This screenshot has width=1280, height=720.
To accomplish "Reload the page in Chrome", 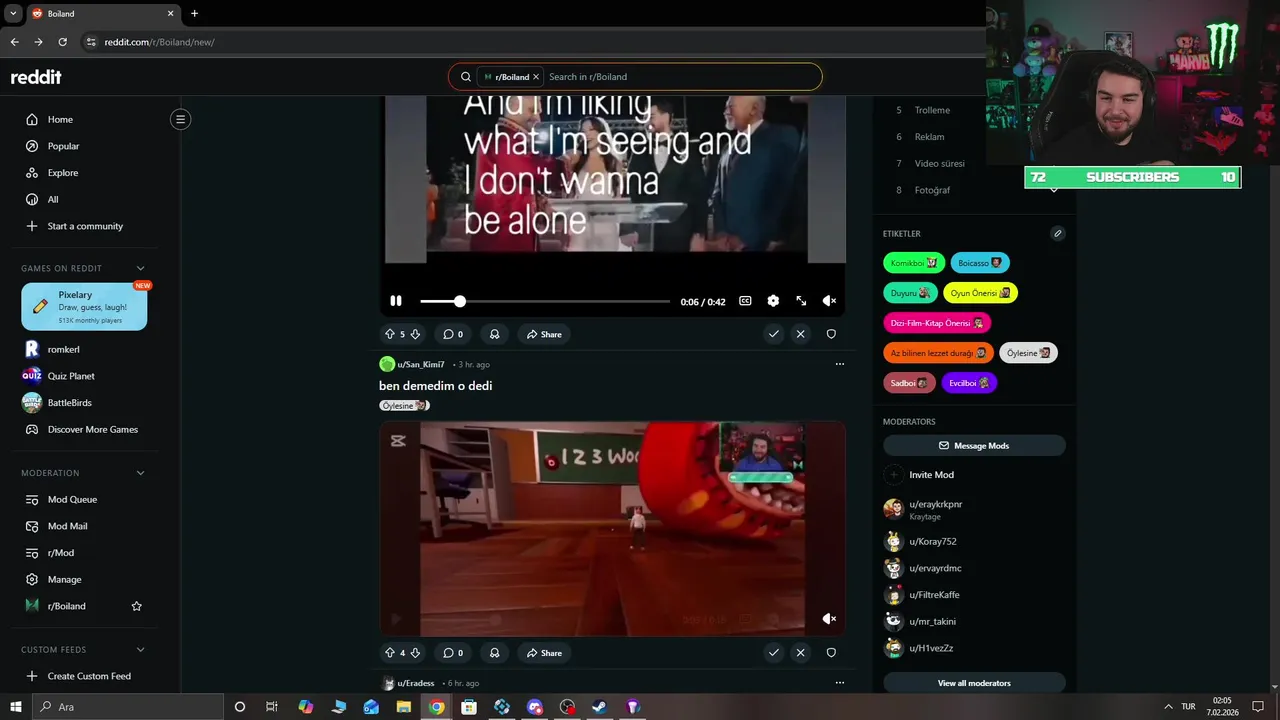I will pos(62,42).
